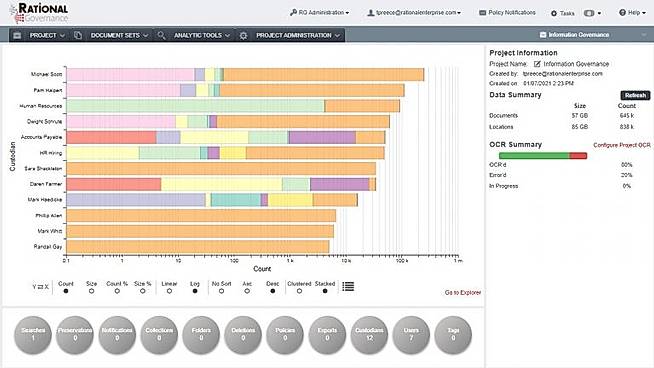Open the user account email dropdown
Image resolution: width=654 pixels, height=368 pixels.
(x=414, y=13)
